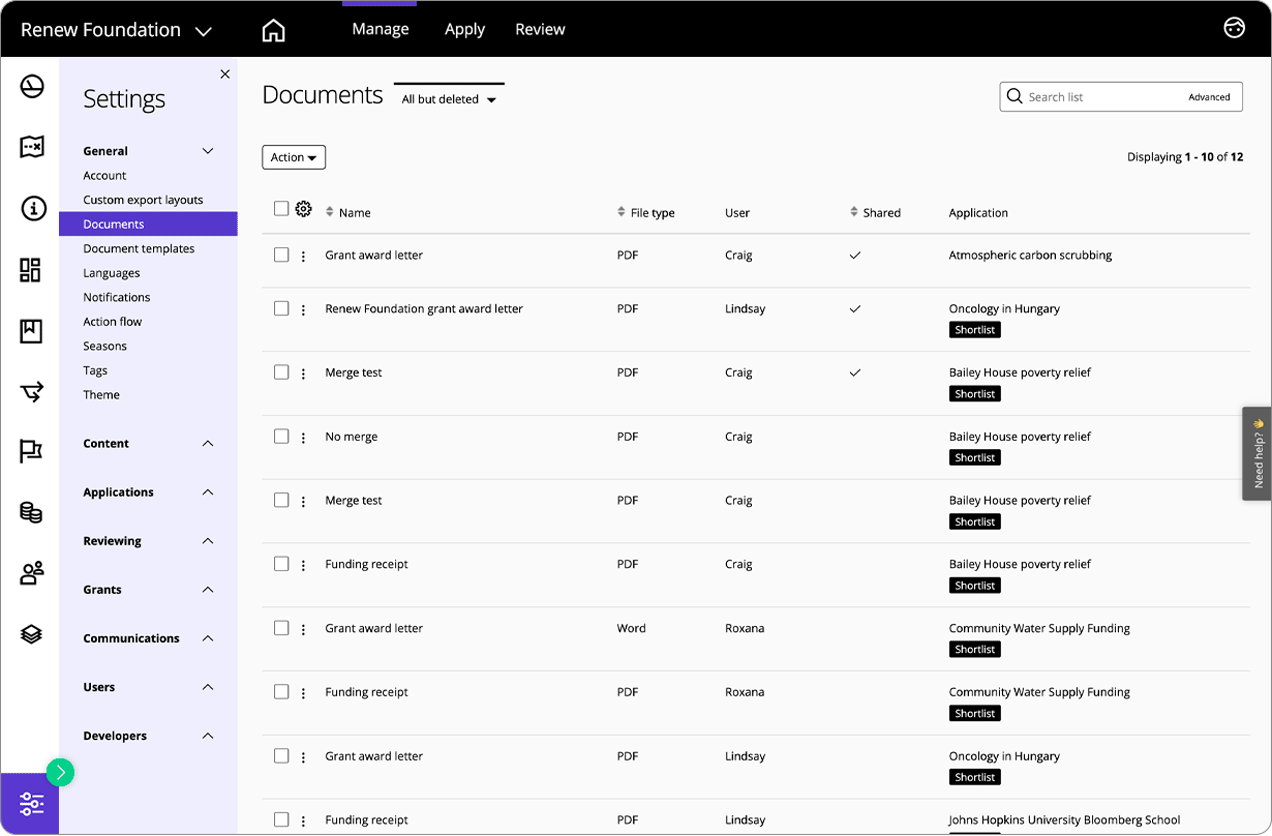The width and height of the screenshot is (1272, 836).
Task: Open the Action dropdown button
Action: click(294, 157)
